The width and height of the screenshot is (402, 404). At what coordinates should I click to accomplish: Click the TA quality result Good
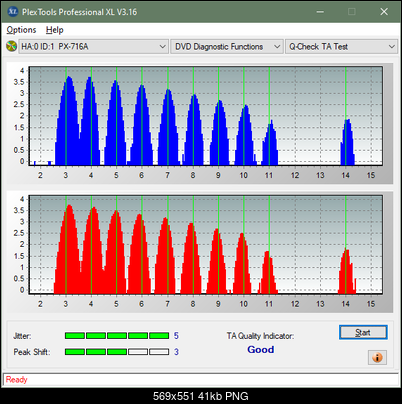[261, 349]
